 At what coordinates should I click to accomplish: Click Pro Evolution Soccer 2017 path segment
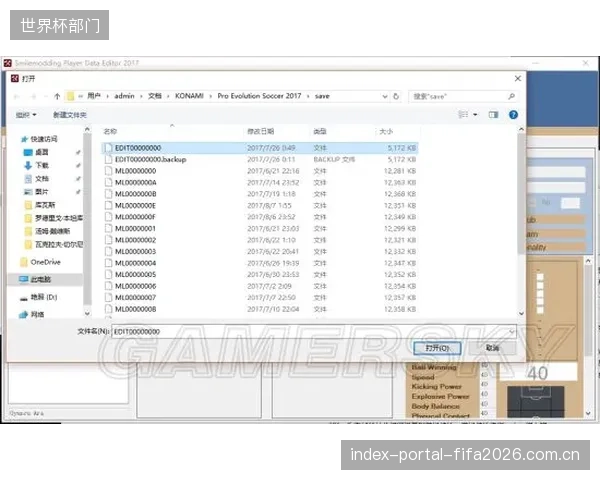(259, 96)
